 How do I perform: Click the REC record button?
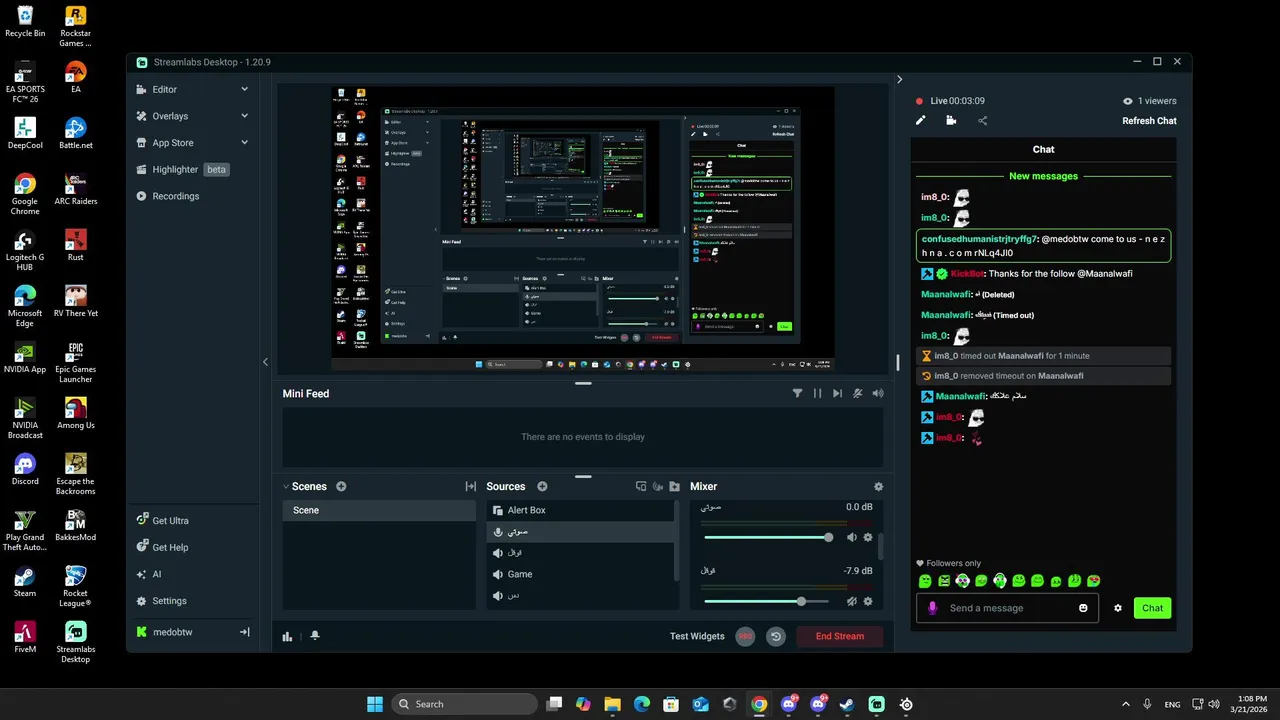(x=745, y=636)
